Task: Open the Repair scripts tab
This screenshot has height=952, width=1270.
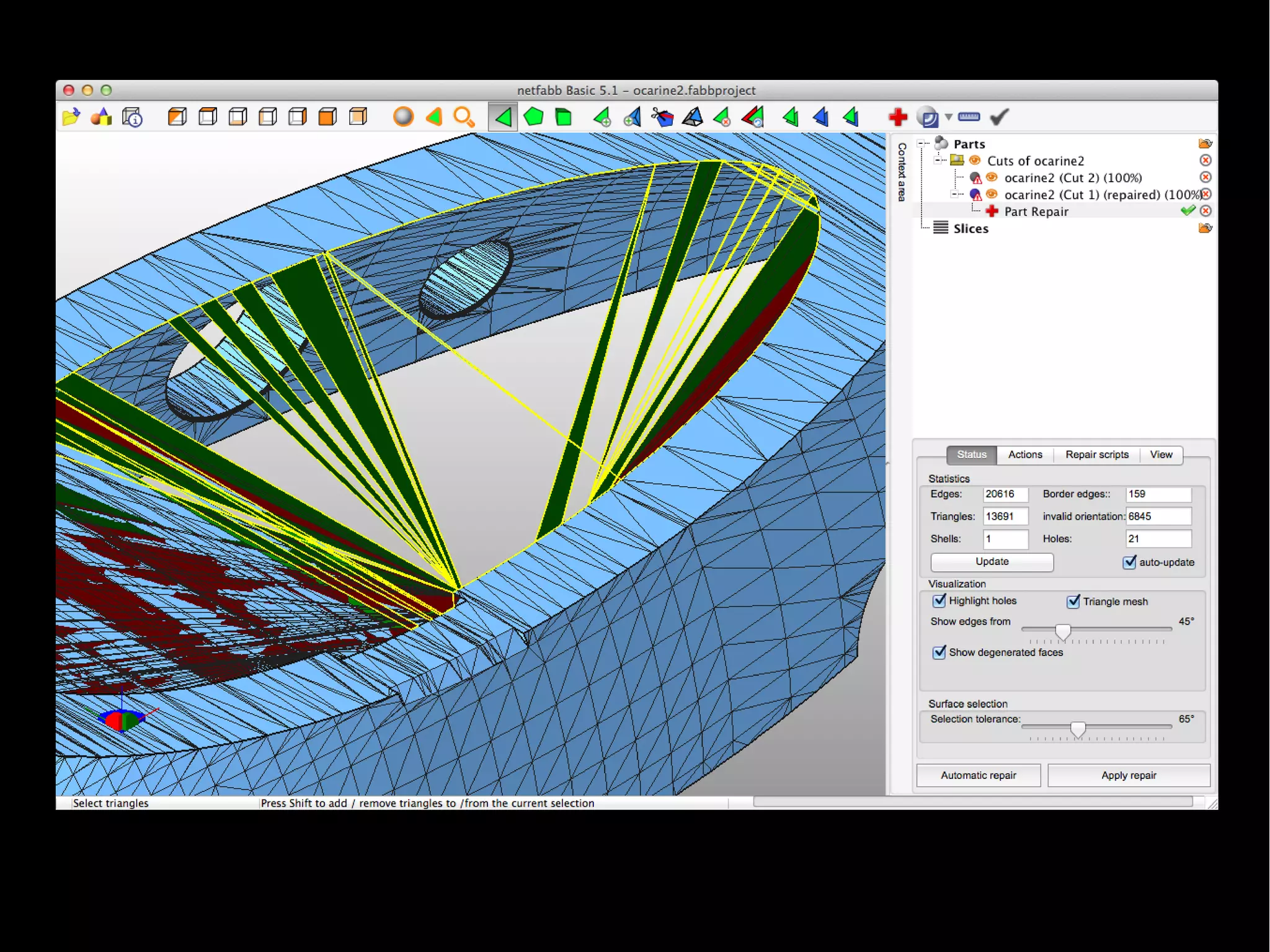Action: tap(1096, 455)
